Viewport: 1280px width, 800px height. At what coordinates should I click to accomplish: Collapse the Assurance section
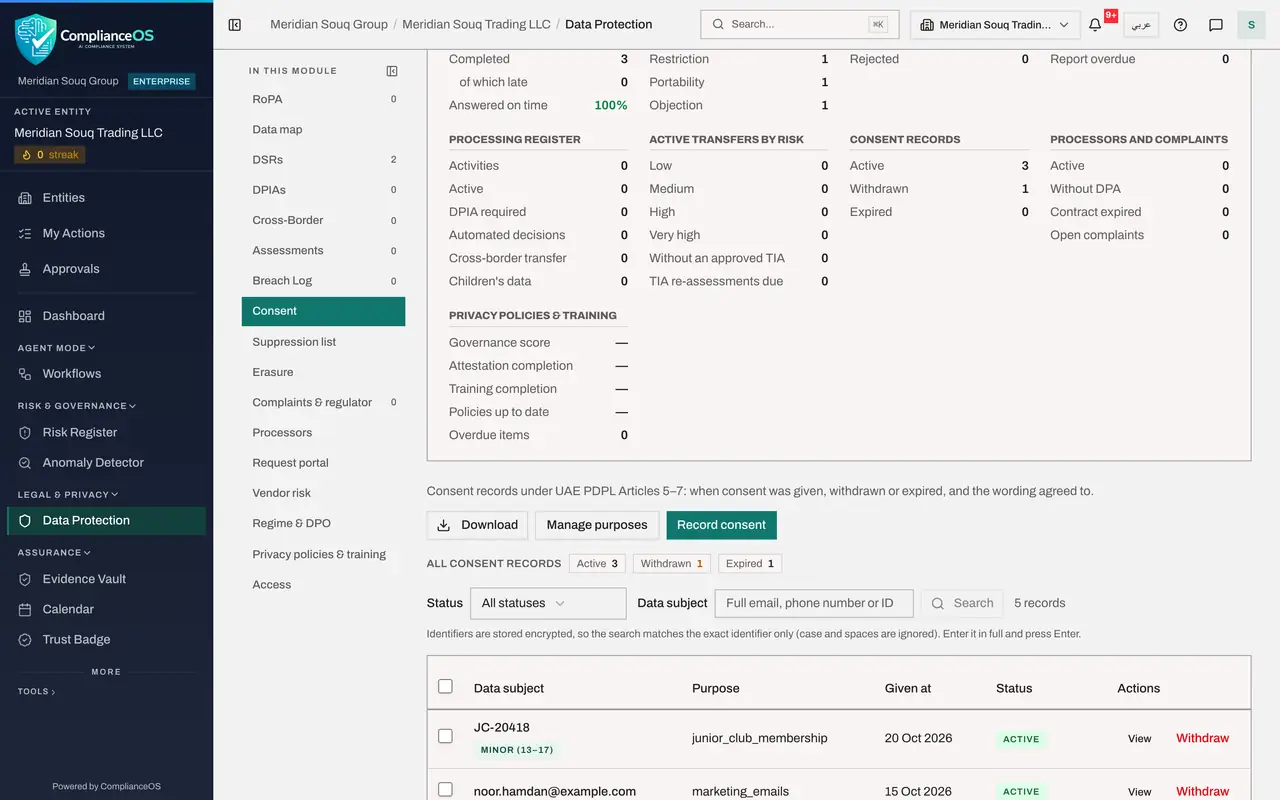click(x=54, y=552)
